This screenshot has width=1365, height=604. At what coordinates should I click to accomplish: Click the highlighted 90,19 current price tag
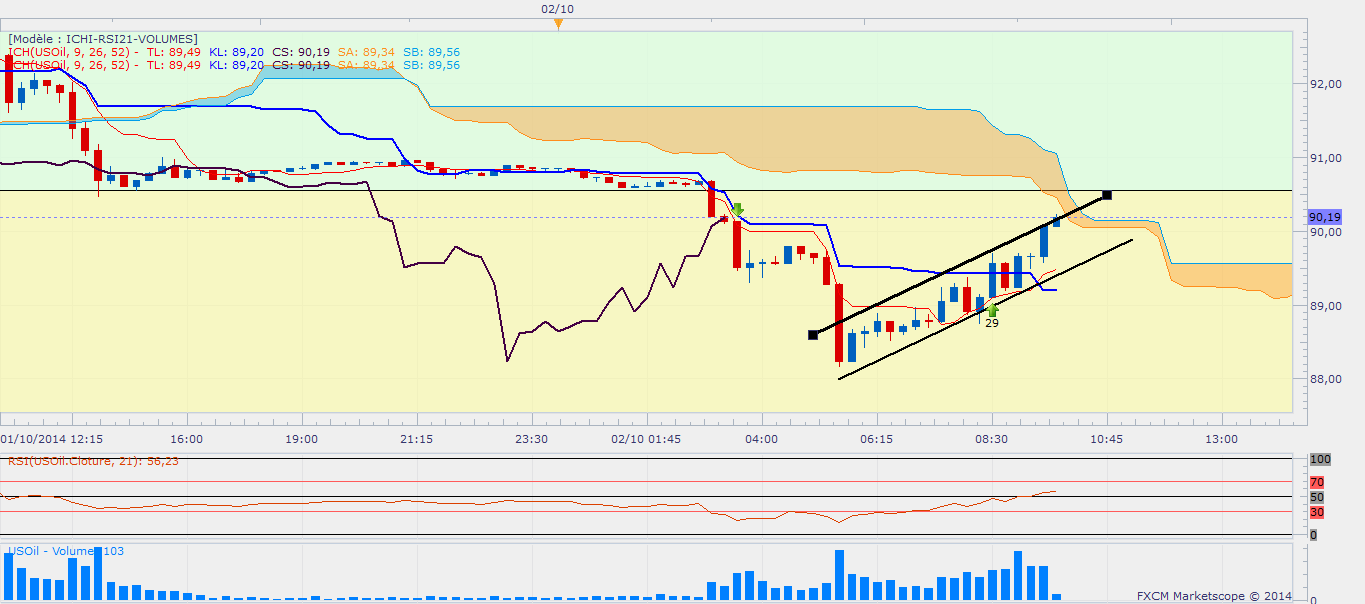1323,217
